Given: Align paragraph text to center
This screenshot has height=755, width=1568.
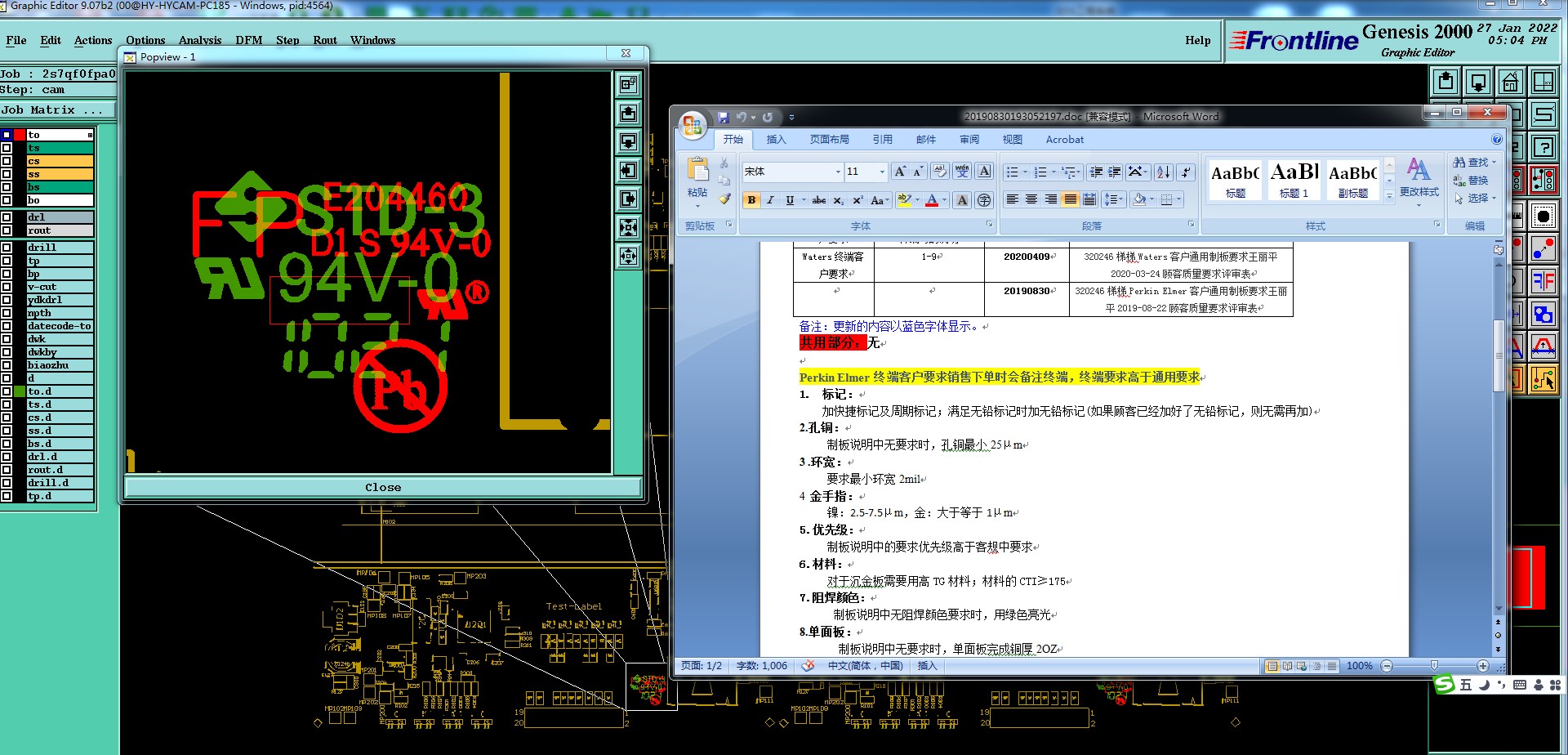Looking at the screenshot, I should click(x=1031, y=199).
